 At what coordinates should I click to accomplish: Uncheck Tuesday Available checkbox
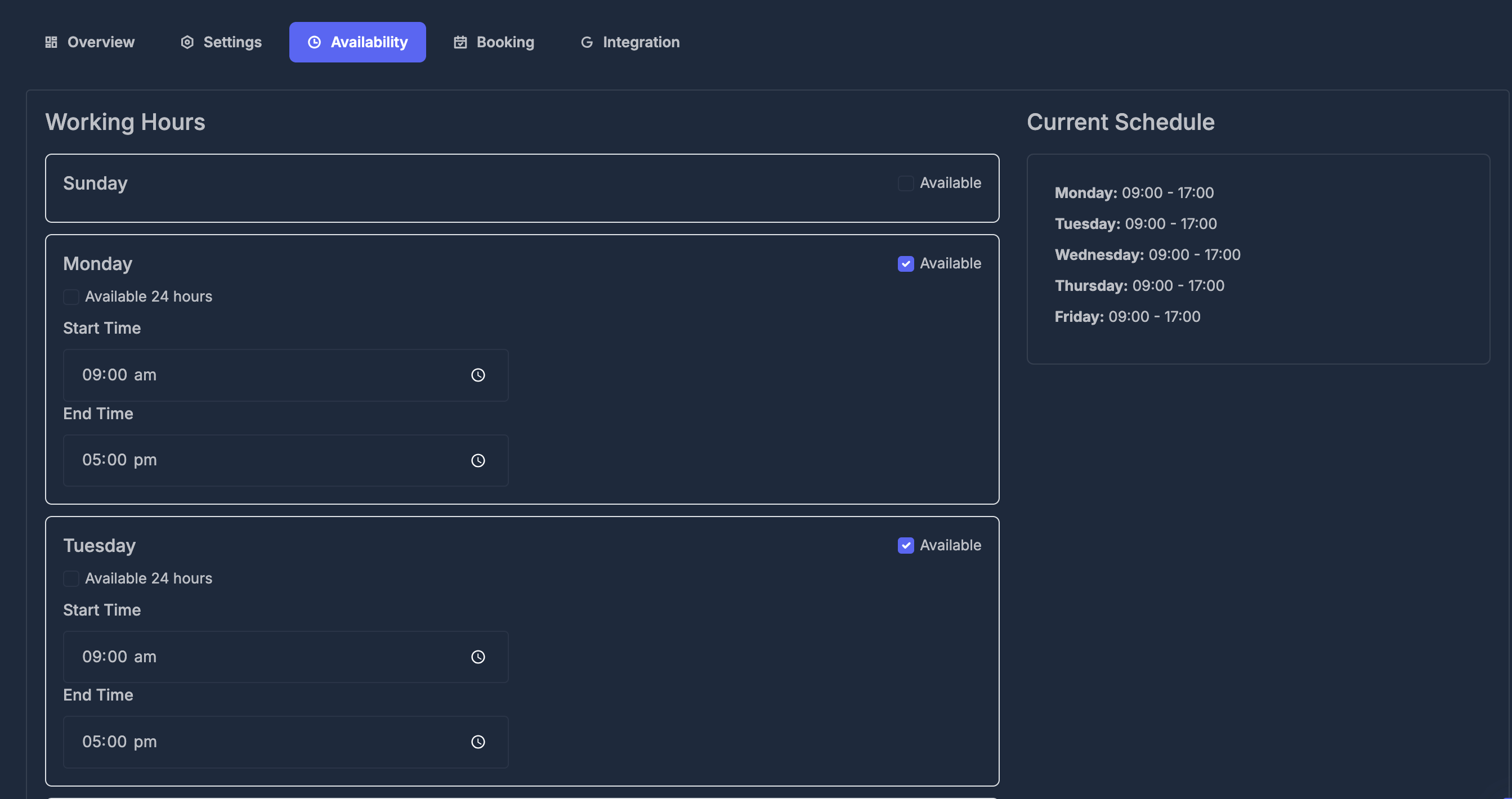click(906, 546)
